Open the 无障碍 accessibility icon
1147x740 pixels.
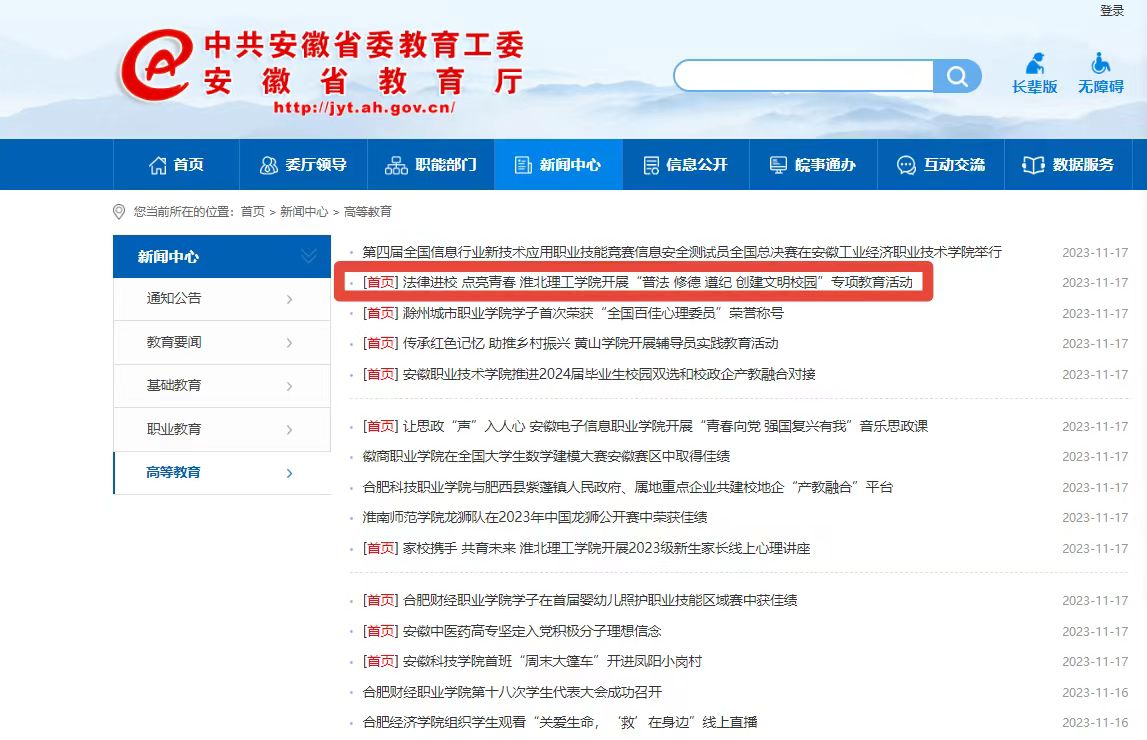[1100, 73]
